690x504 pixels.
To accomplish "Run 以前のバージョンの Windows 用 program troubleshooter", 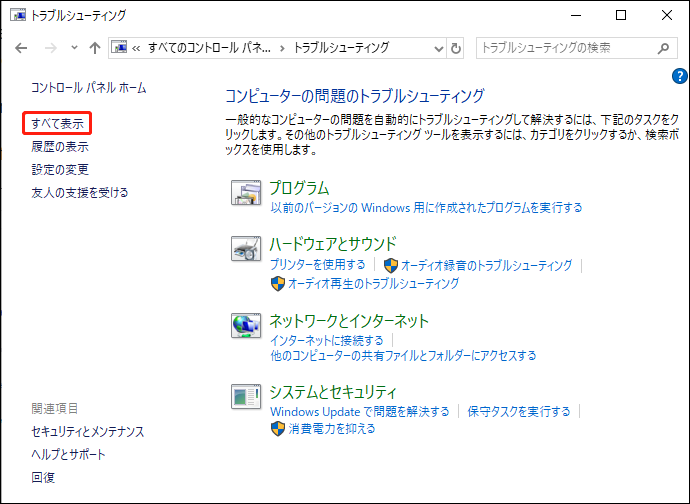I will (x=426, y=207).
